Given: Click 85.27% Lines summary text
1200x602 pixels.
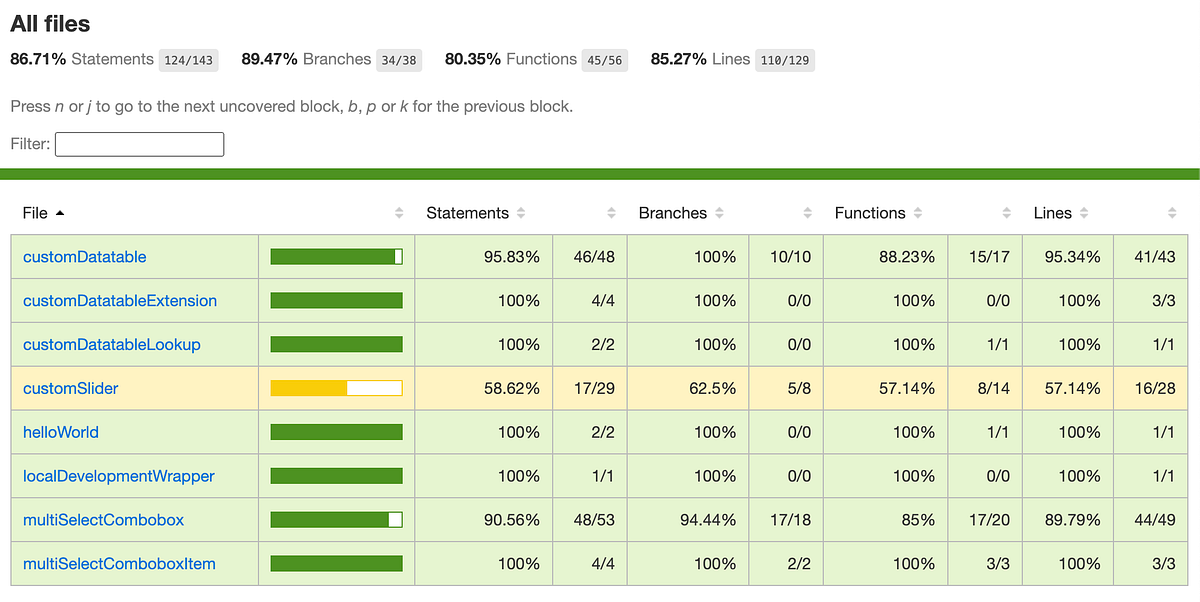Looking at the screenshot, I should (x=700, y=60).
